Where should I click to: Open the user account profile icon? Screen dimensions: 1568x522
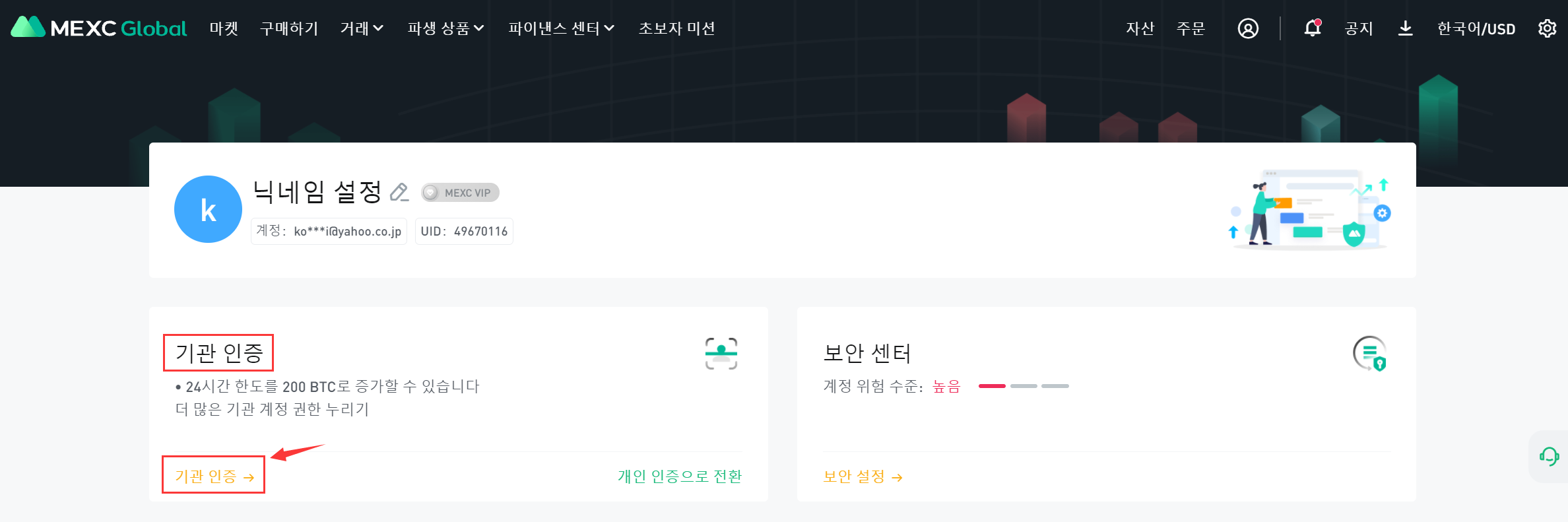pos(1247,28)
